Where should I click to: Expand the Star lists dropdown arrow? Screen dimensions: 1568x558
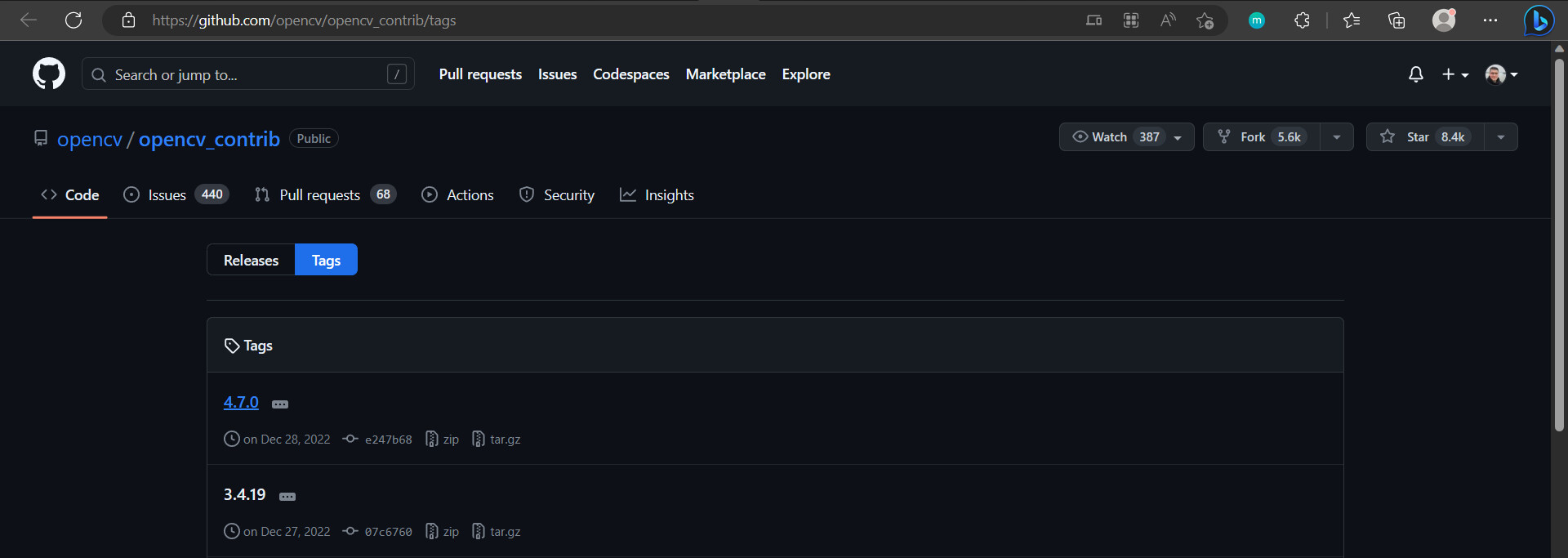coord(1501,137)
